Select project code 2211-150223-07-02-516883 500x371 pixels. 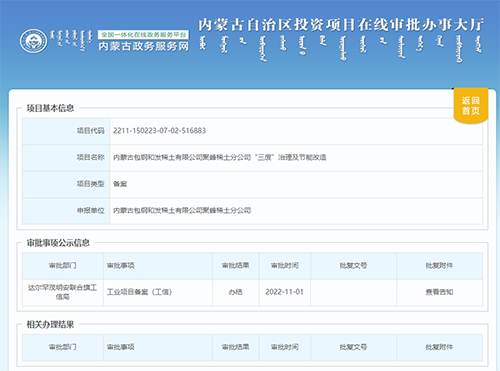159,131
